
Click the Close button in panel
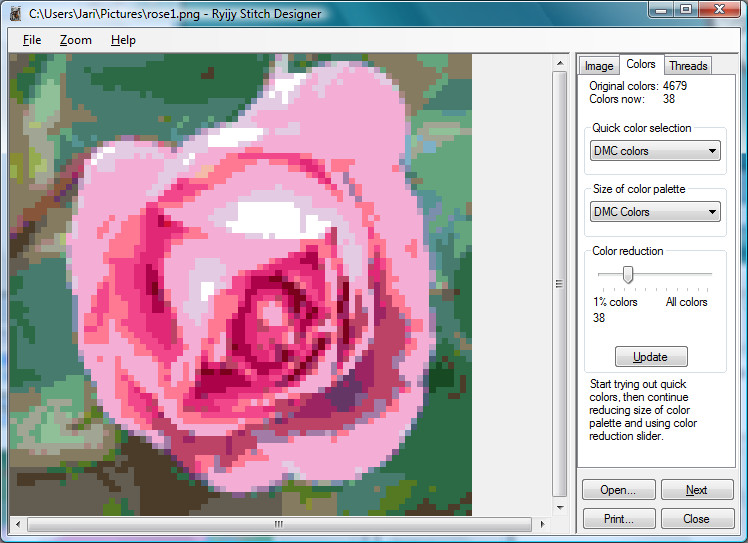(x=696, y=519)
